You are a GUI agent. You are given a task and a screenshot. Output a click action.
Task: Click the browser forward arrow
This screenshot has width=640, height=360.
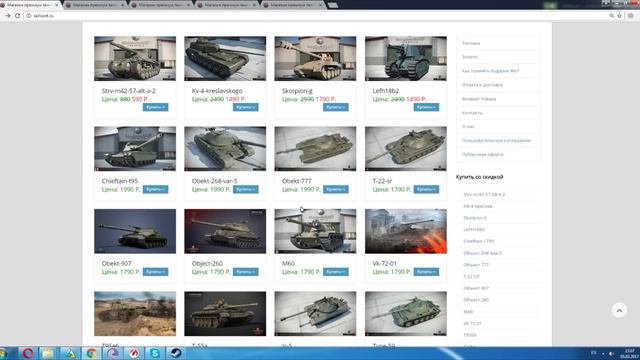click(8, 16)
